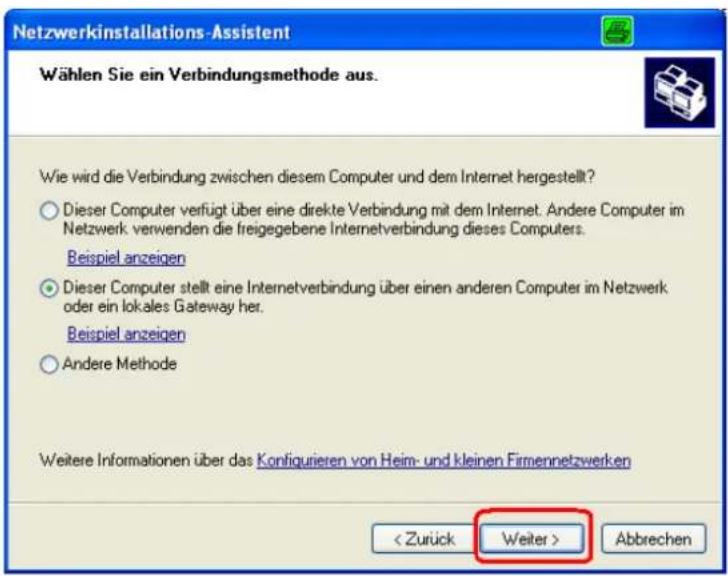Click the green printer icon in title bar

[617, 31]
